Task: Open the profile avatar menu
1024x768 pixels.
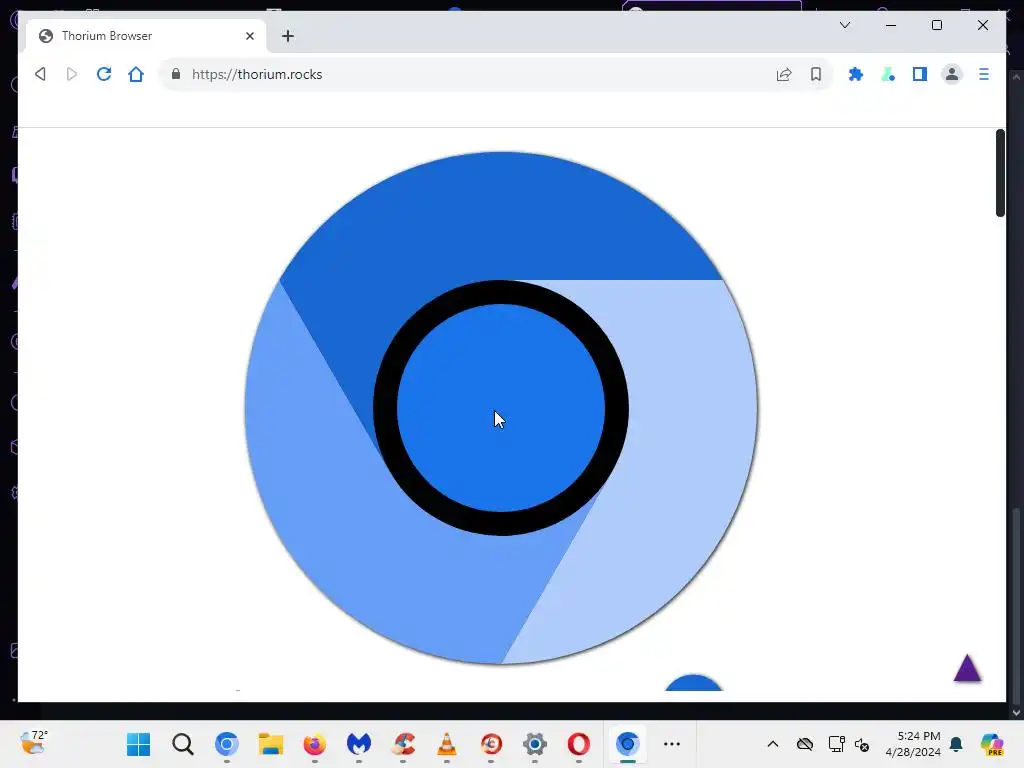Action: click(x=952, y=74)
